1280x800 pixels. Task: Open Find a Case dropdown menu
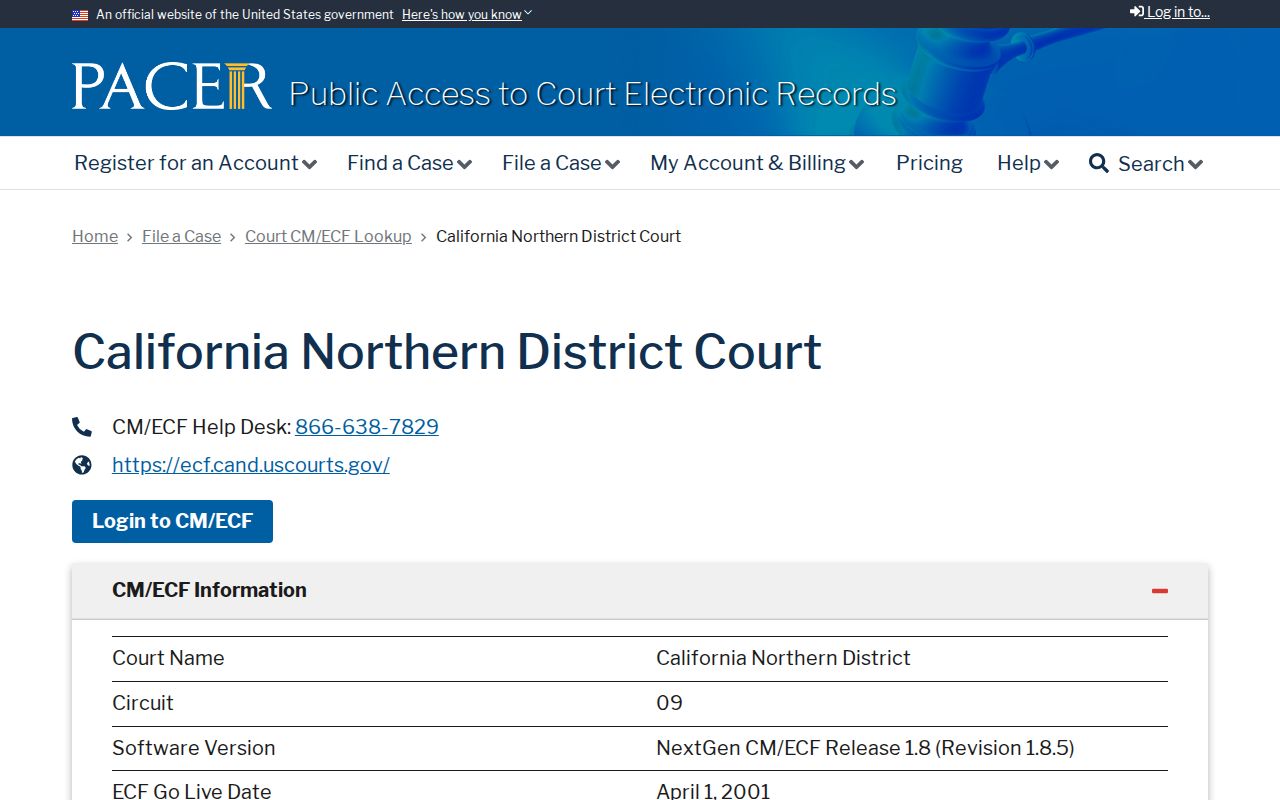pos(409,163)
